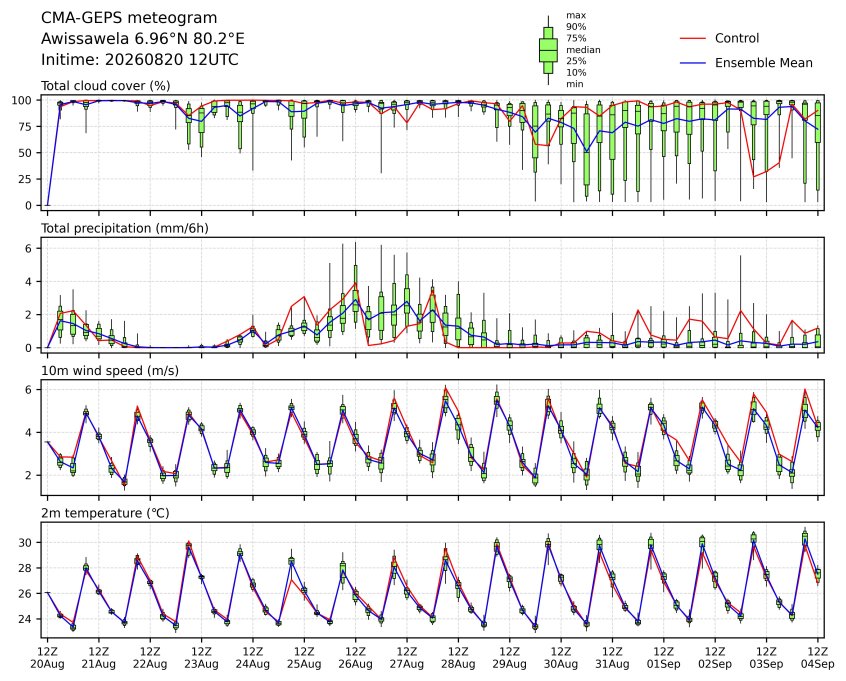Viewport: 846px width, 681px height.
Task: Click the 'Initime: 20260820 12UTC' text
Action: (140, 59)
